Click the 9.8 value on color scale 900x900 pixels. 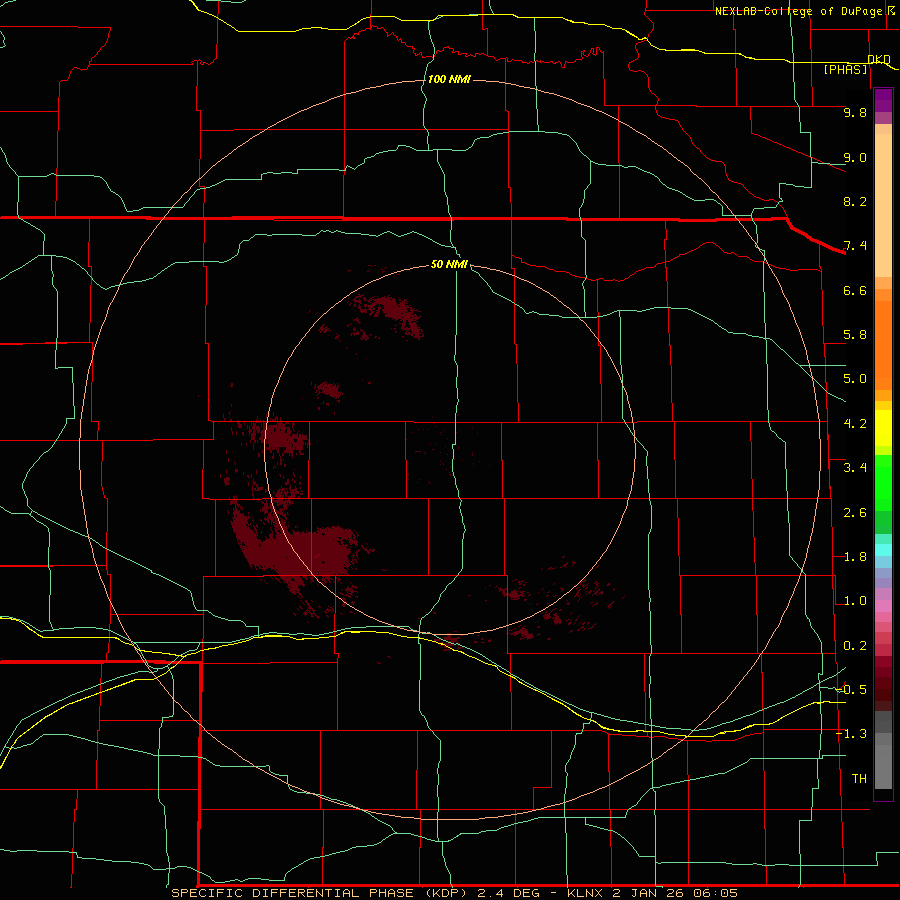pyautogui.click(x=855, y=112)
